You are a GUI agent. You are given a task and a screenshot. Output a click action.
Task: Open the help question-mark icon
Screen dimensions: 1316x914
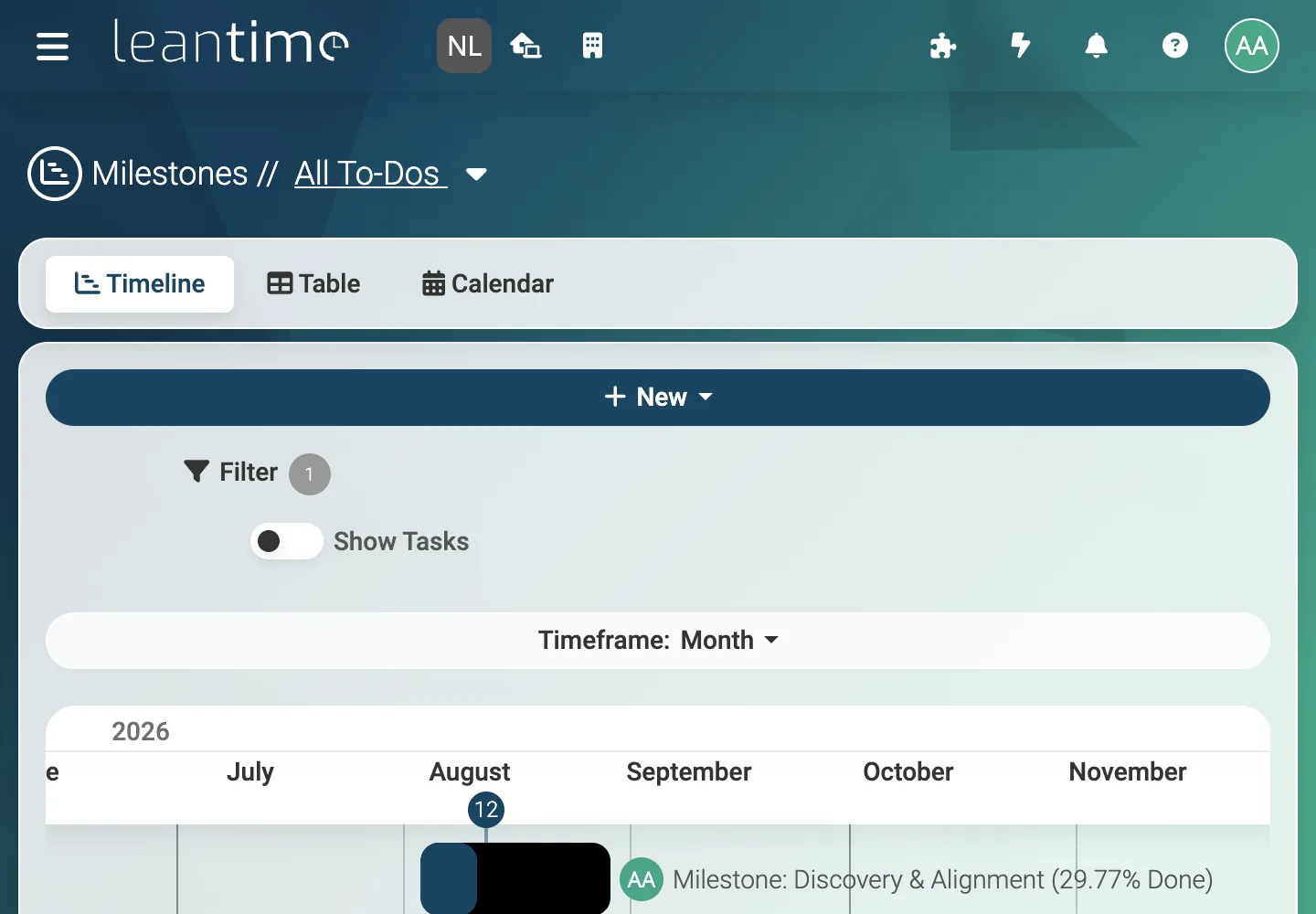pyautogui.click(x=1175, y=46)
